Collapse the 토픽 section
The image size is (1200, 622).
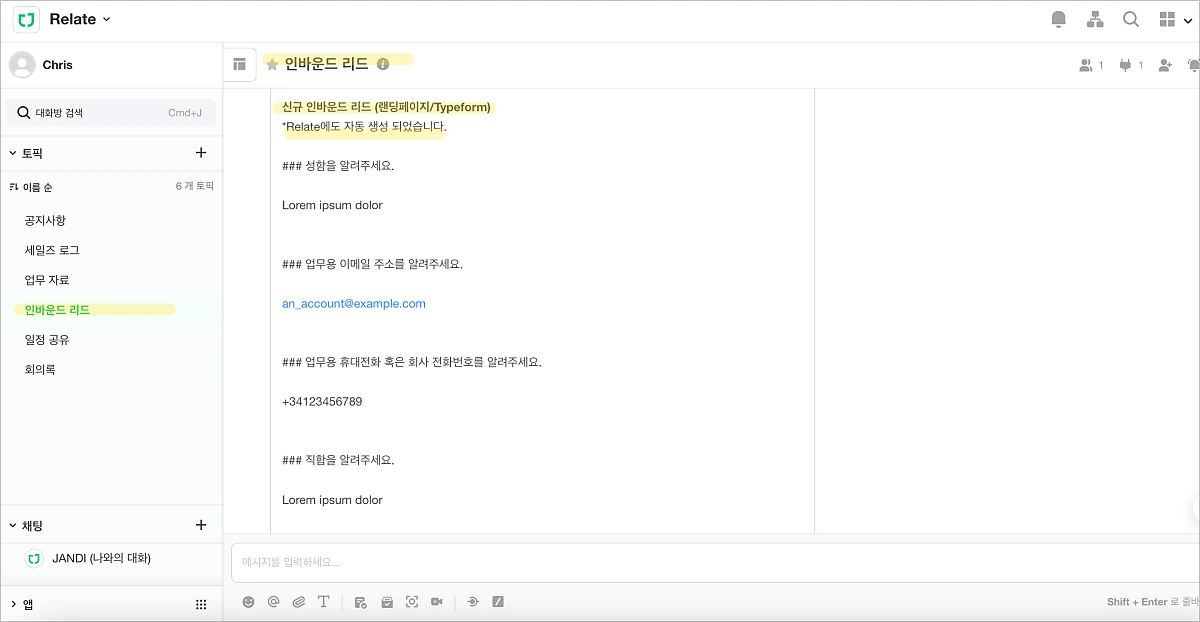coord(14,152)
